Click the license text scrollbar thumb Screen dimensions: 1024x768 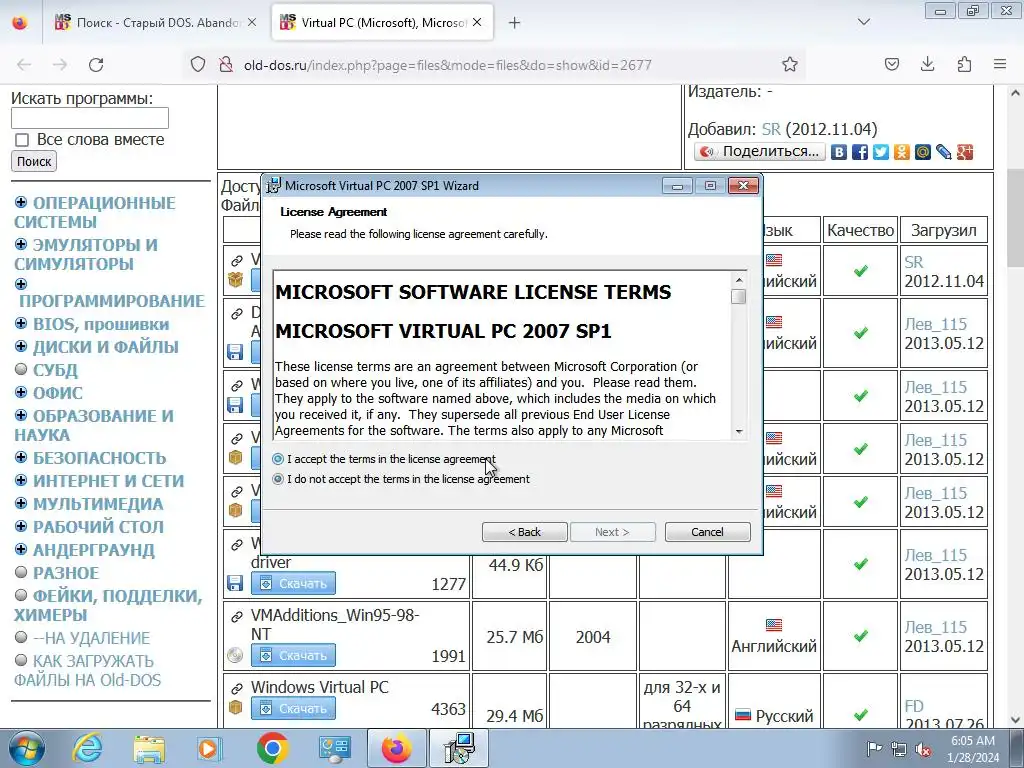point(739,296)
